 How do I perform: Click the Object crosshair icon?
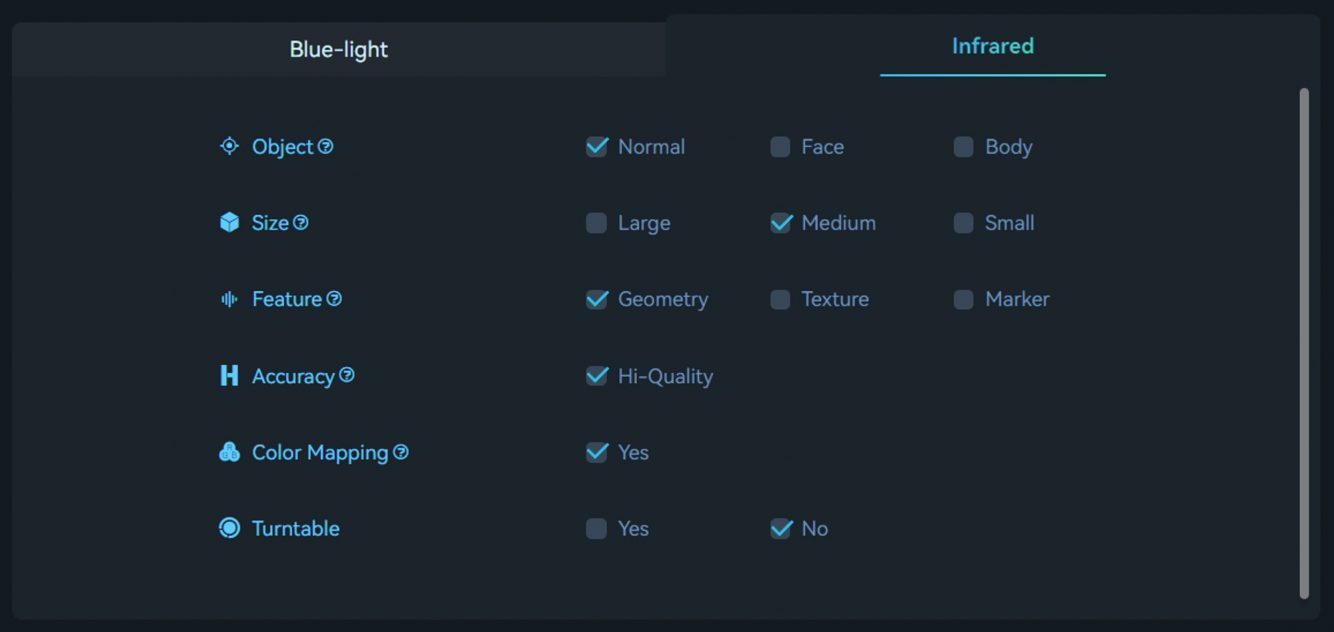(x=229, y=146)
